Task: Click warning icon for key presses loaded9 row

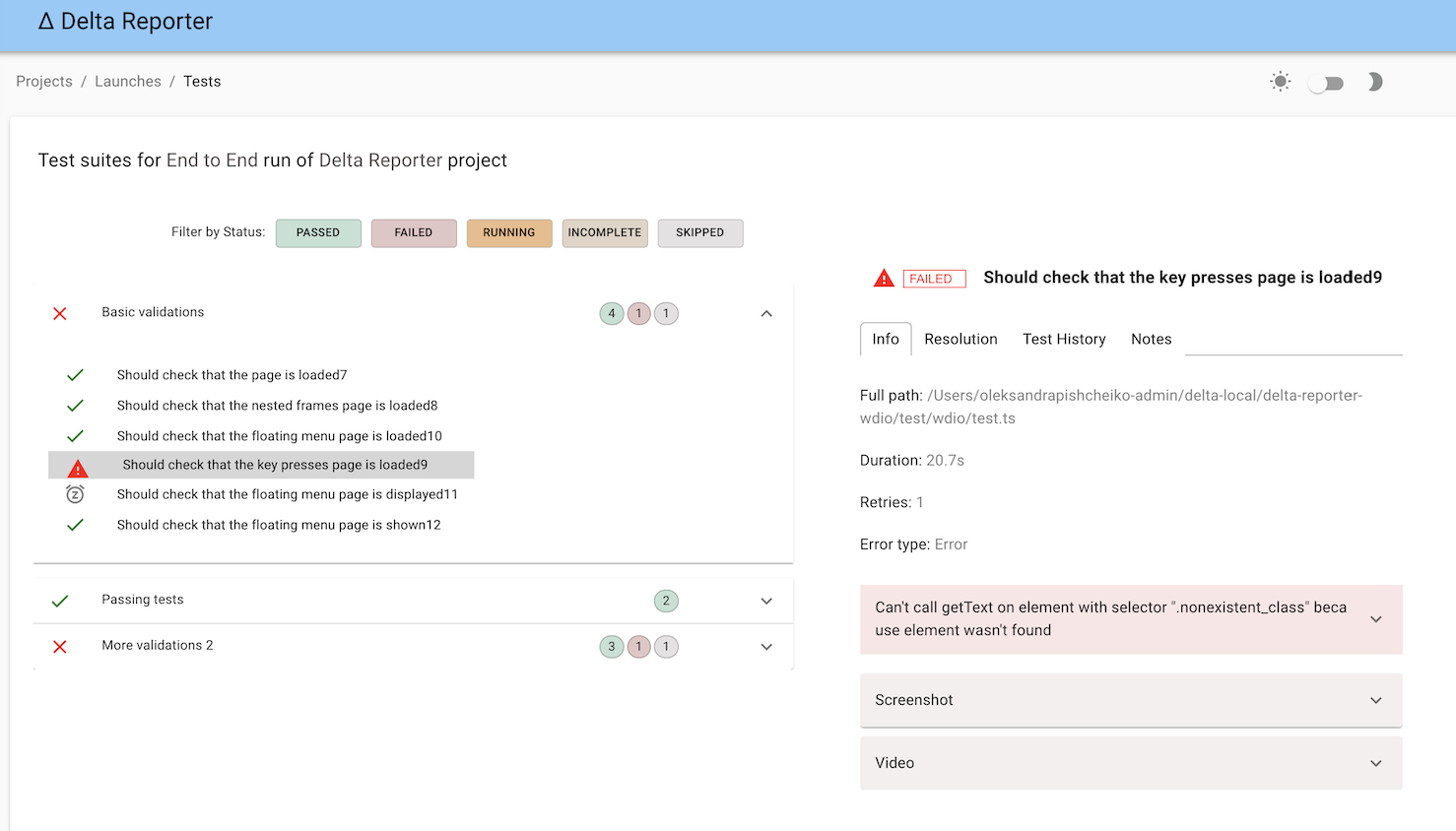Action: (x=78, y=468)
